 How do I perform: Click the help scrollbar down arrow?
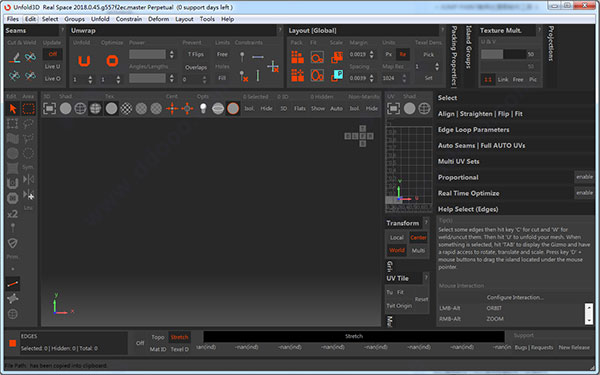[x=589, y=320]
